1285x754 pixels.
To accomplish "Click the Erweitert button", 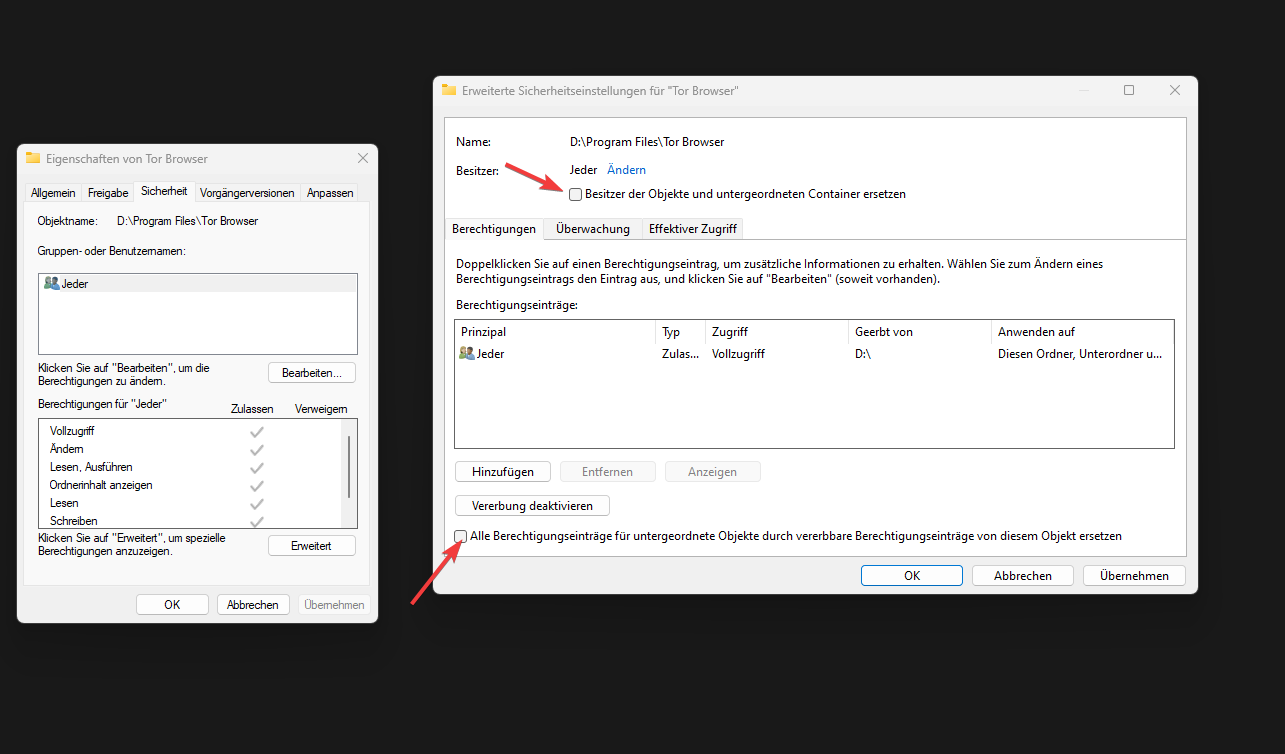I will tap(312, 546).
